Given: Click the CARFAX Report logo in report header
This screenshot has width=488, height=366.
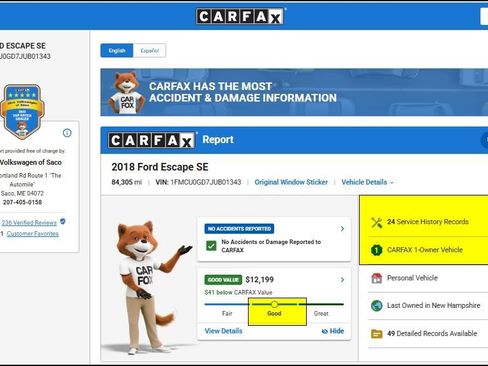Looking at the screenshot, I should pos(152,140).
